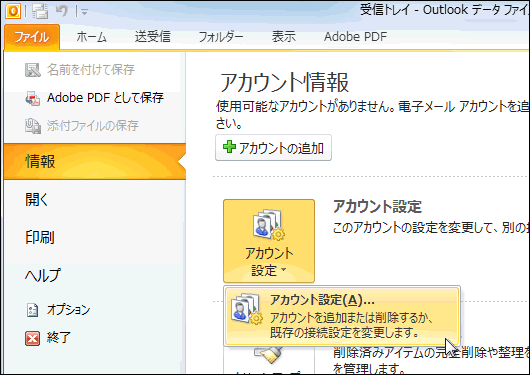The width and height of the screenshot is (530, 375).
Task: Select 情報 in the backstage sidebar
Action: [95, 161]
